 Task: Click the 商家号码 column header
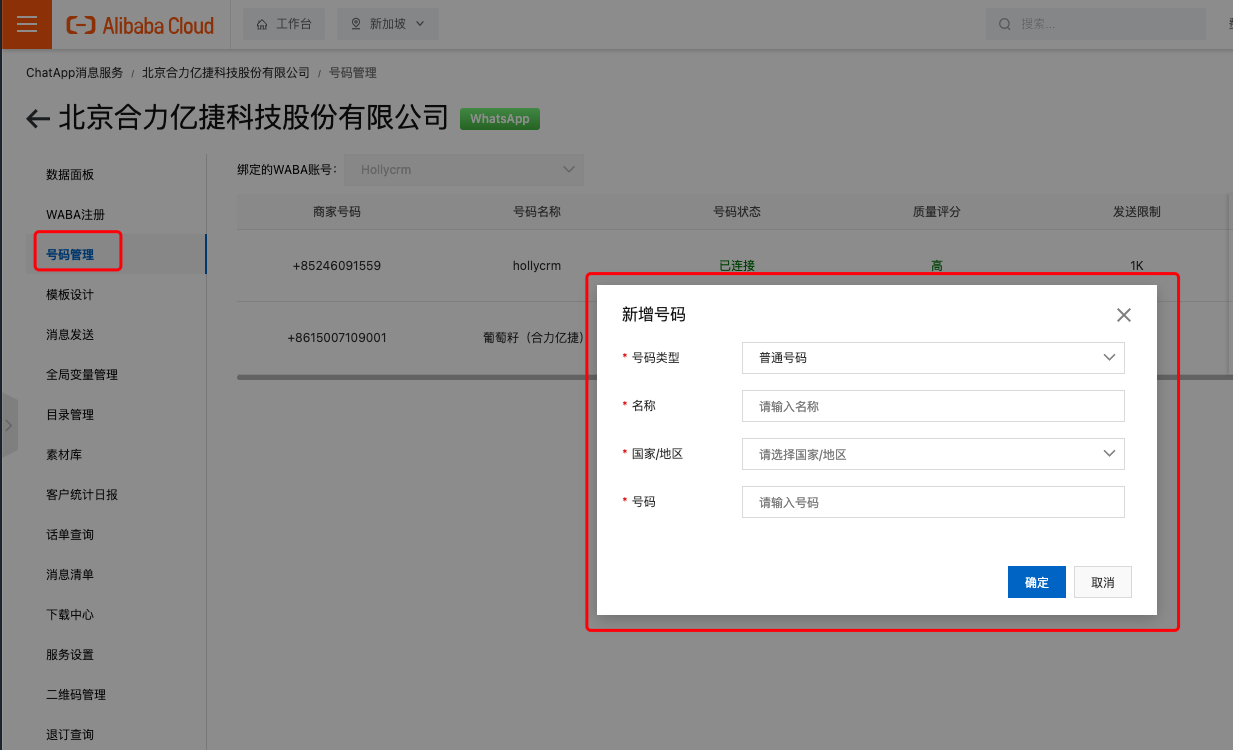click(337, 212)
